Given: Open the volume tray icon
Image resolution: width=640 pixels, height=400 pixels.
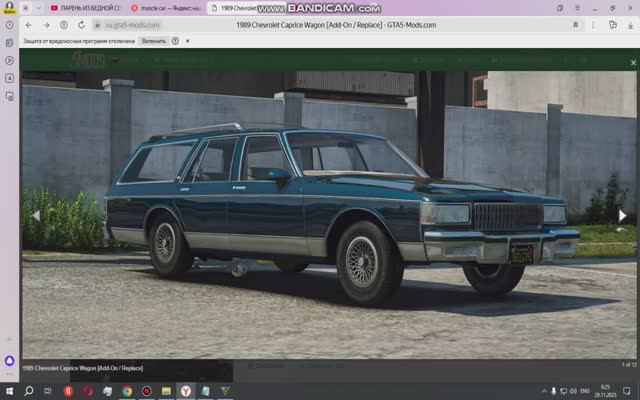Looking at the screenshot, I should 573,391.
